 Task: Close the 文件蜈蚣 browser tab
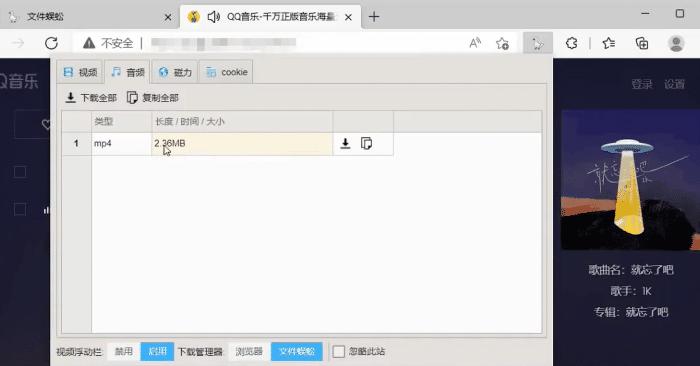pos(168,17)
